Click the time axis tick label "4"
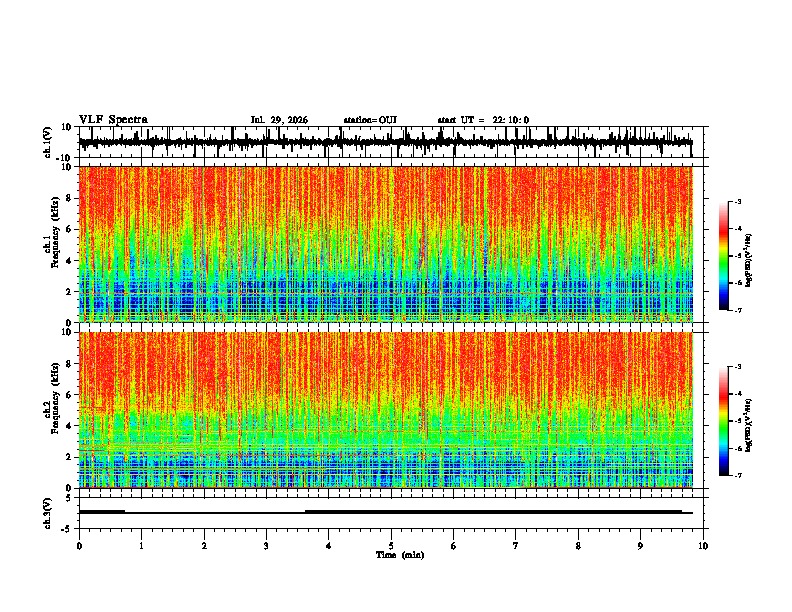 coord(328,546)
